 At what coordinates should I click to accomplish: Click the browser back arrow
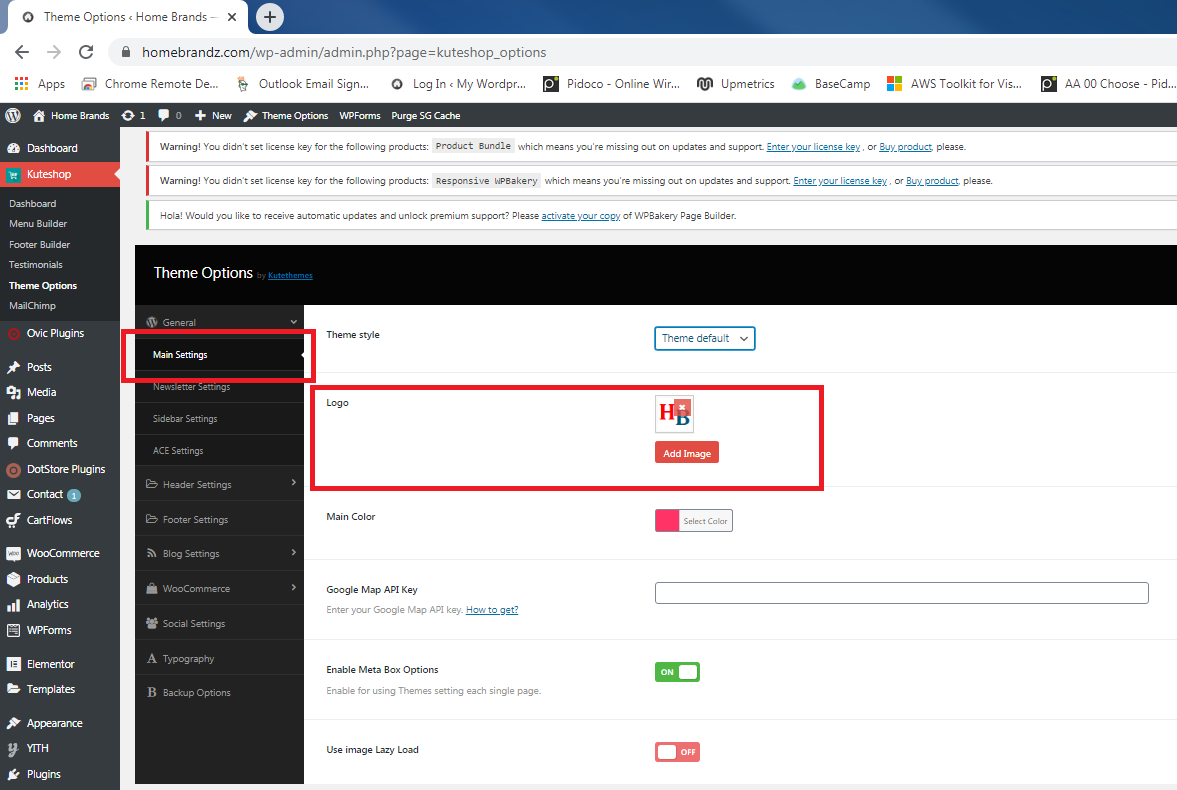pyautogui.click(x=22, y=52)
